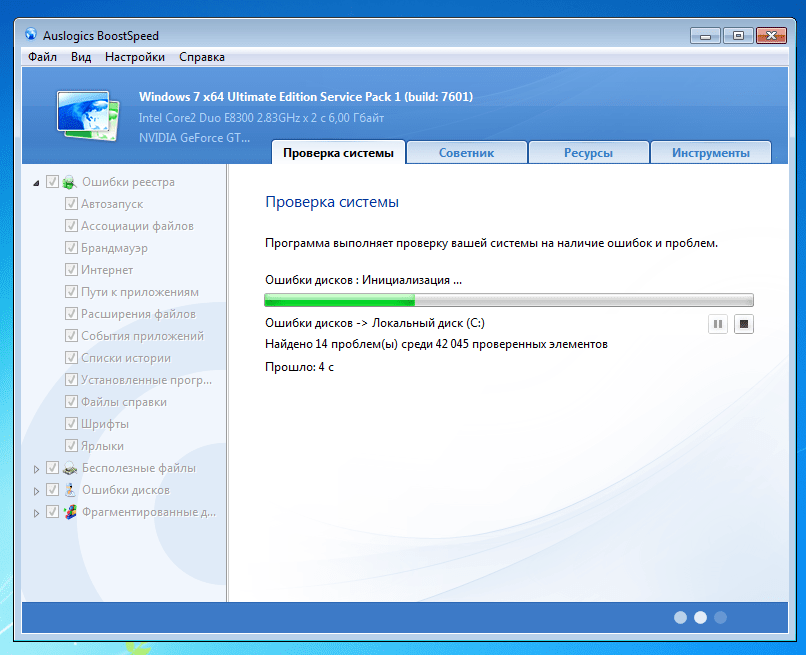Click the Windows 7 x64 Ultimate Edition text

tap(306, 97)
